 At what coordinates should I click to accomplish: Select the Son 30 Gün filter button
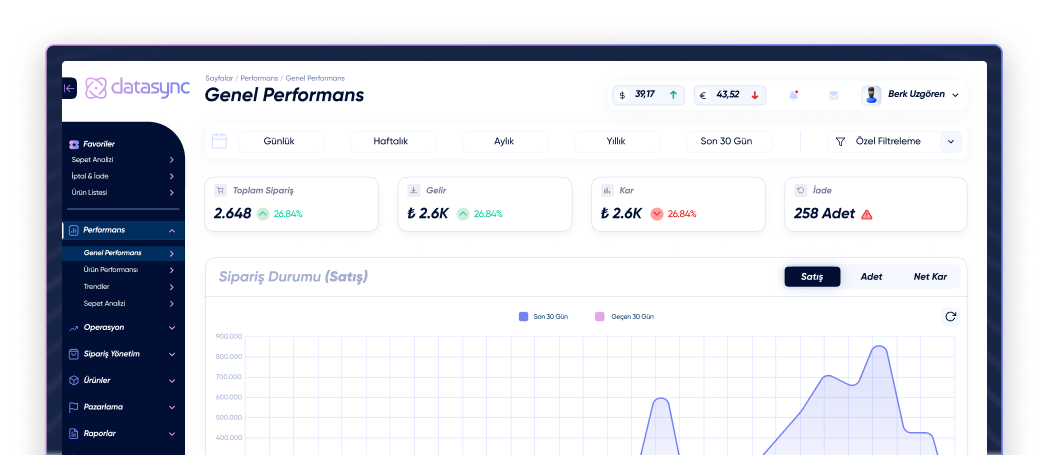(728, 142)
